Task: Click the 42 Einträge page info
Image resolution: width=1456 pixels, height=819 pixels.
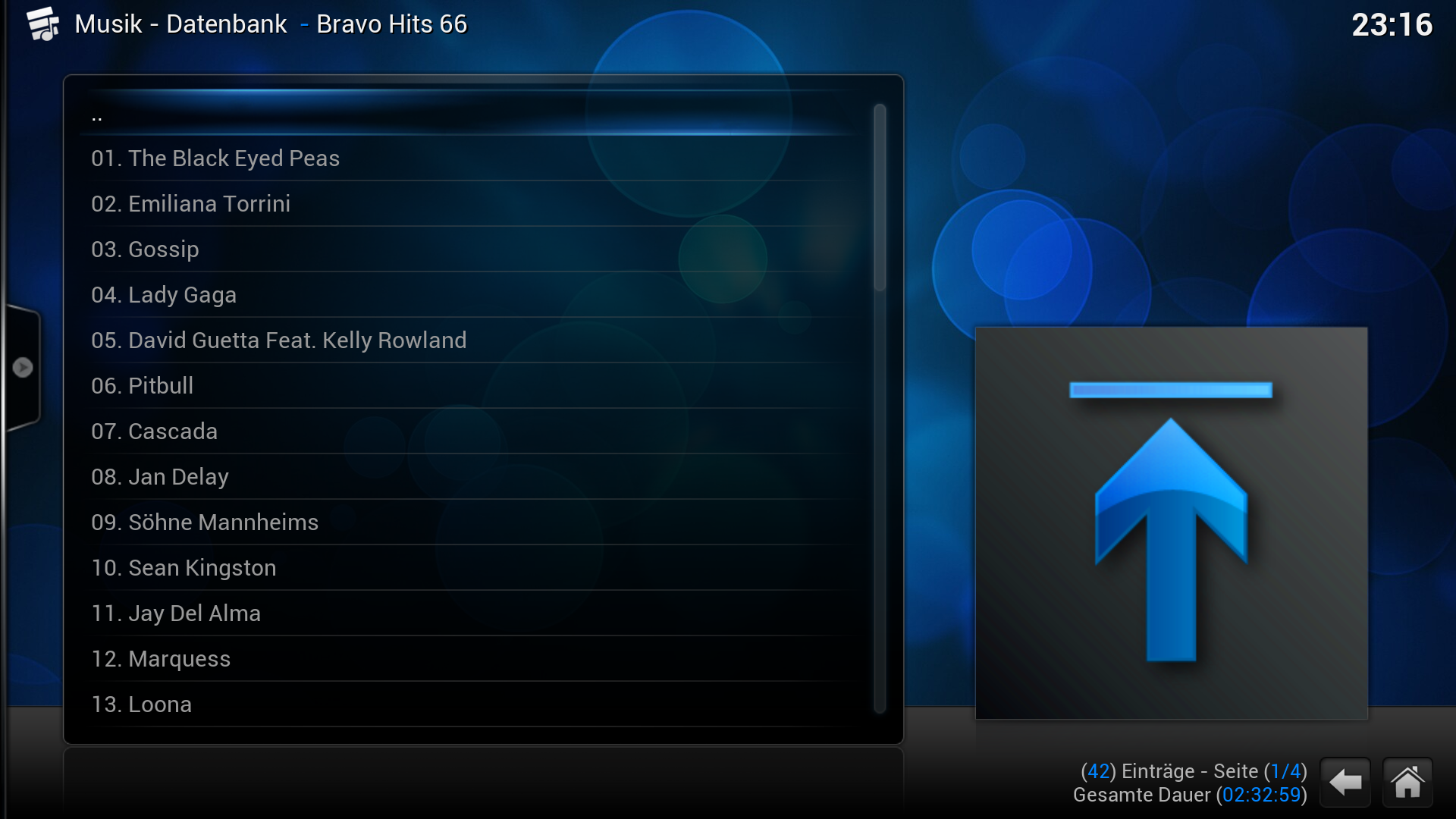Action: click(x=1194, y=771)
